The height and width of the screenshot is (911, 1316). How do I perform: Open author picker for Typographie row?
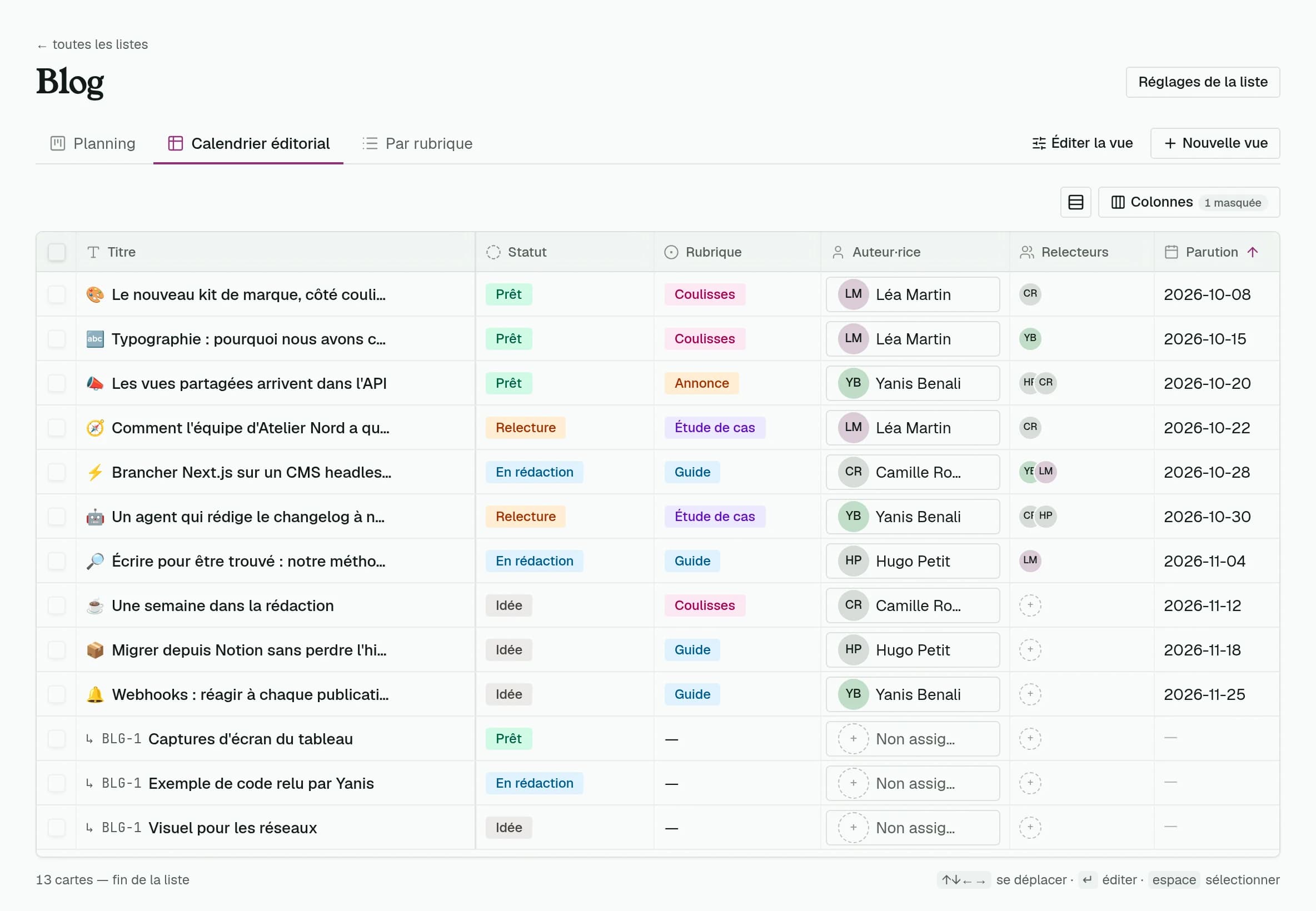913,339
